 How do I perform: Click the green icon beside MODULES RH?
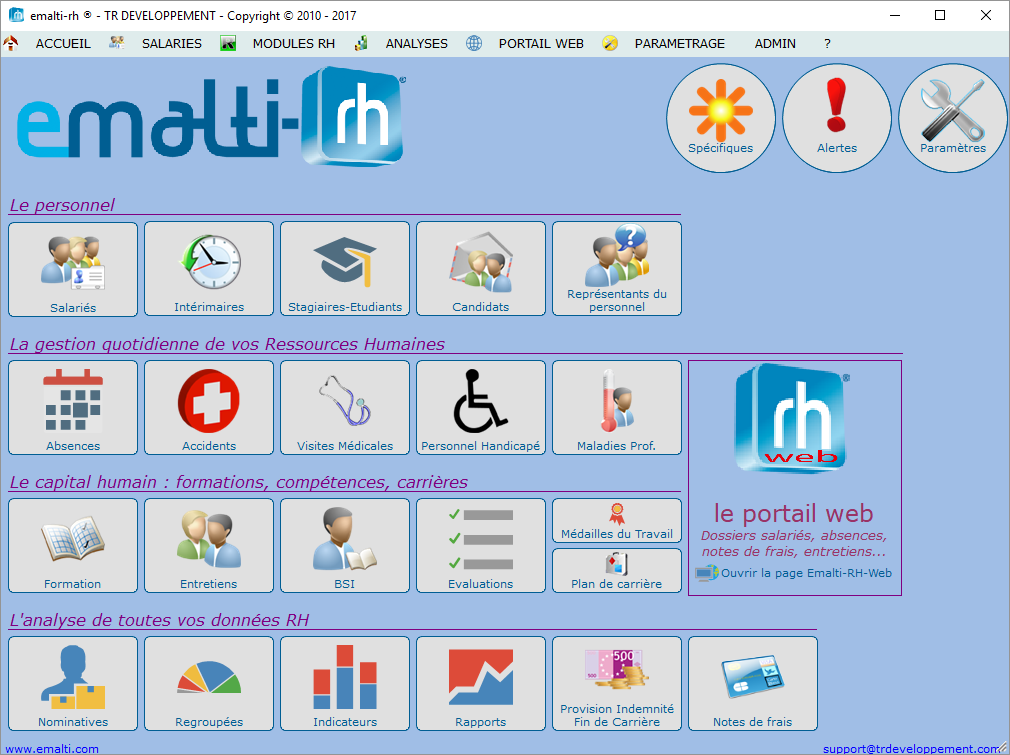[x=228, y=44]
